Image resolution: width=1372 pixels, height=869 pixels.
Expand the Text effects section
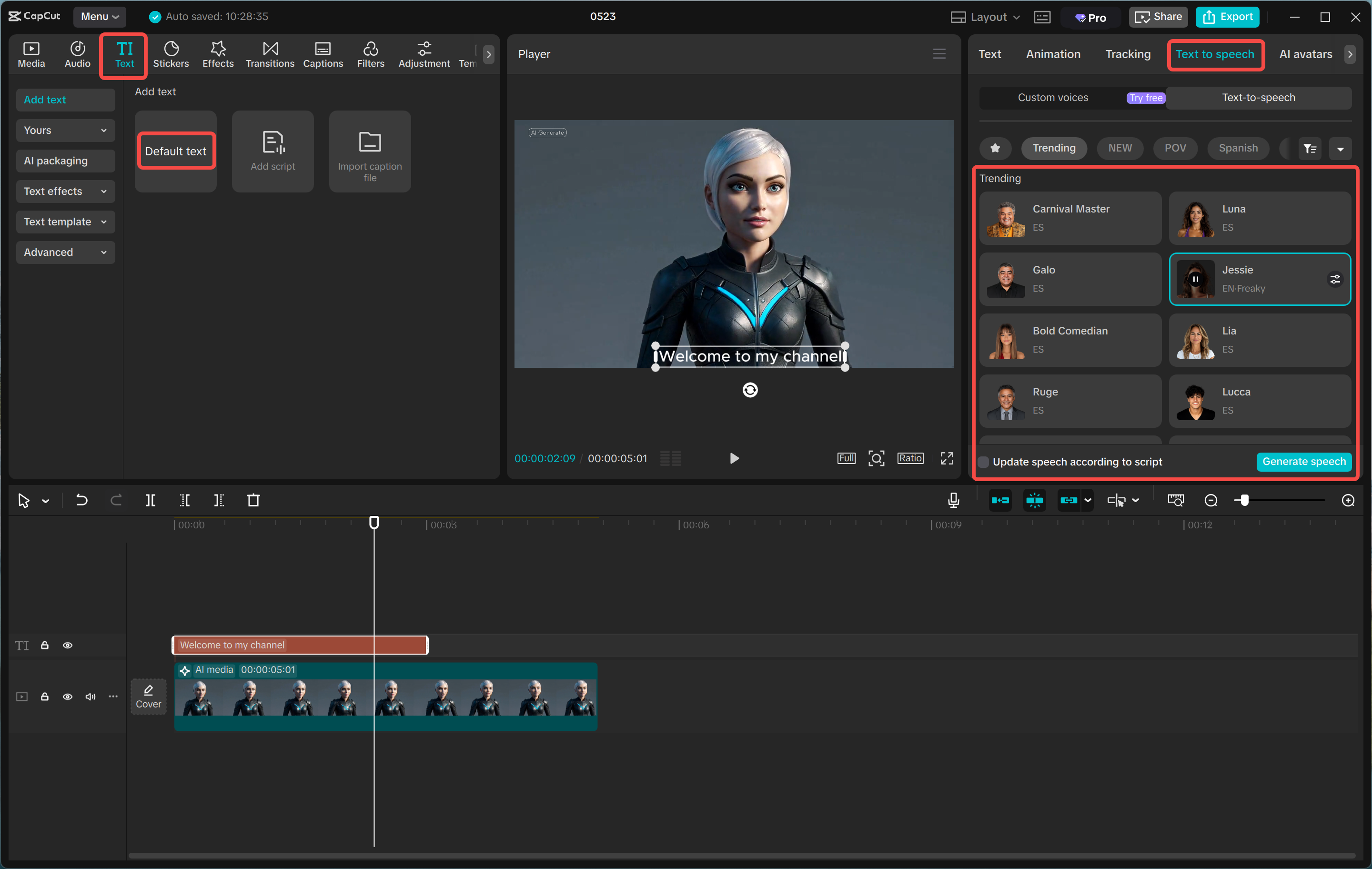[x=65, y=191]
